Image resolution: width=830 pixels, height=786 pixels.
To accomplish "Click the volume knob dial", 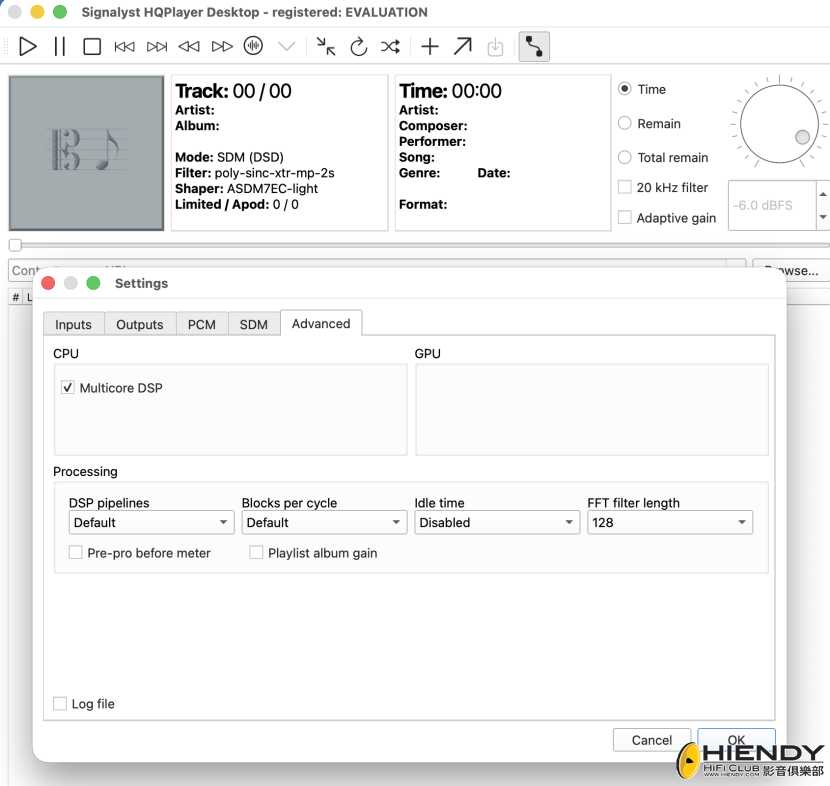I will (x=779, y=124).
